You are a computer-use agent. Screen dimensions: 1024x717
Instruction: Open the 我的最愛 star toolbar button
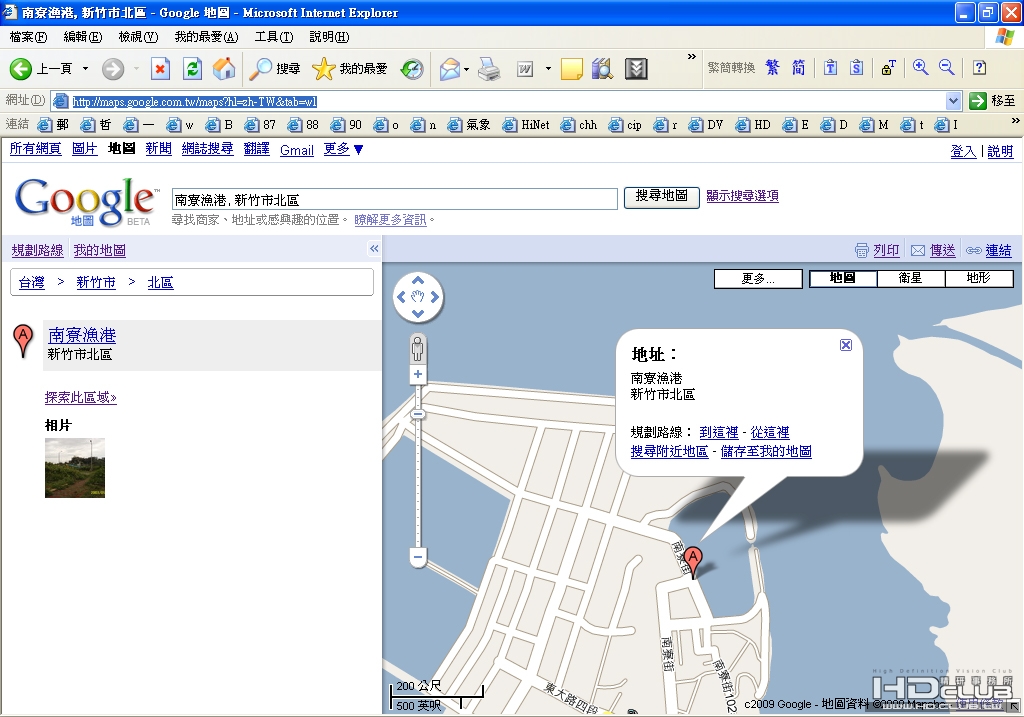pos(349,69)
